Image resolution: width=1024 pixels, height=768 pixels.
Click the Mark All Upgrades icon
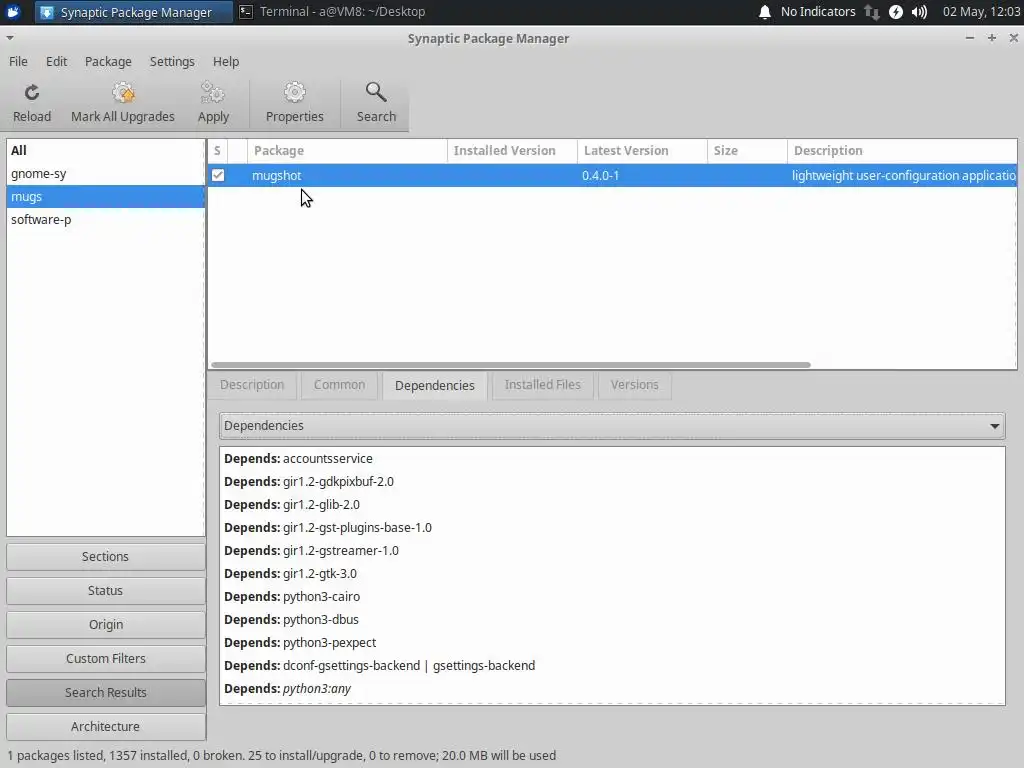[x=123, y=93]
